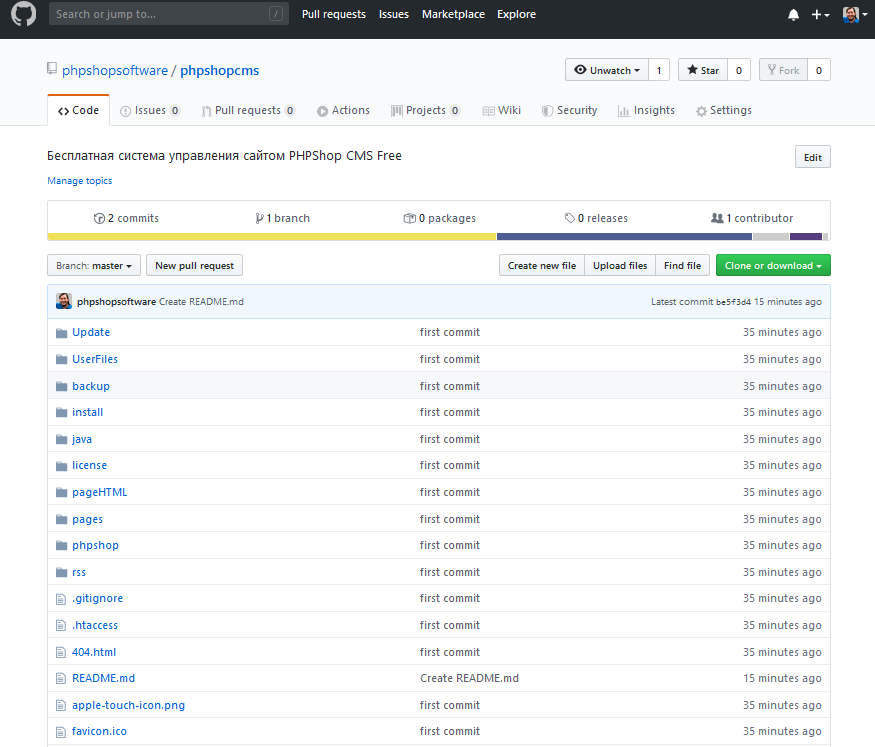875x747 pixels.
Task: Click the pages folder icon
Action: coord(61,519)
